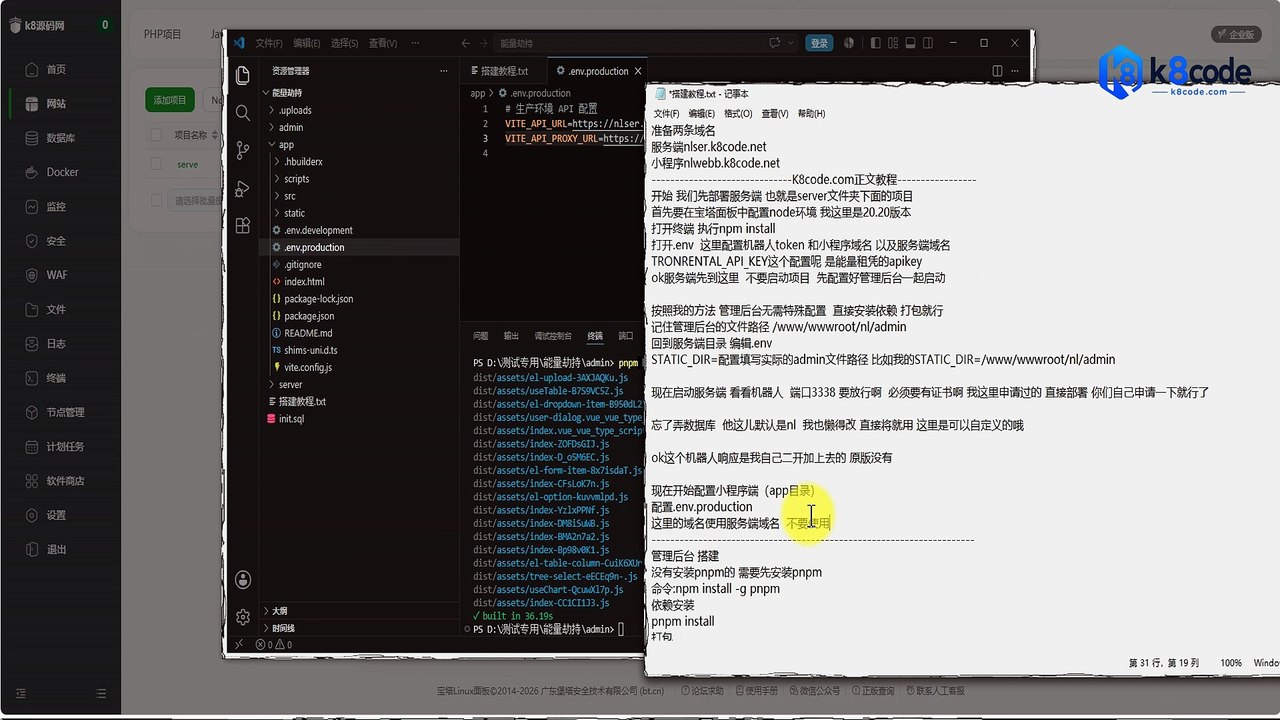
Task: Tick the checkbox beside the batch operation selector
Action: click(156, 200)
